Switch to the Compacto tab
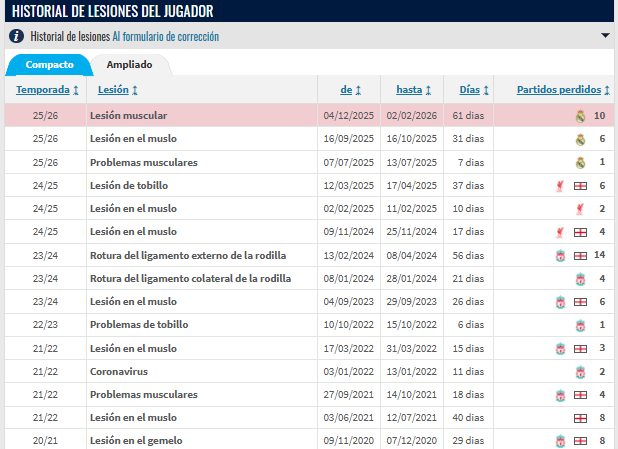 click(50, 65)
